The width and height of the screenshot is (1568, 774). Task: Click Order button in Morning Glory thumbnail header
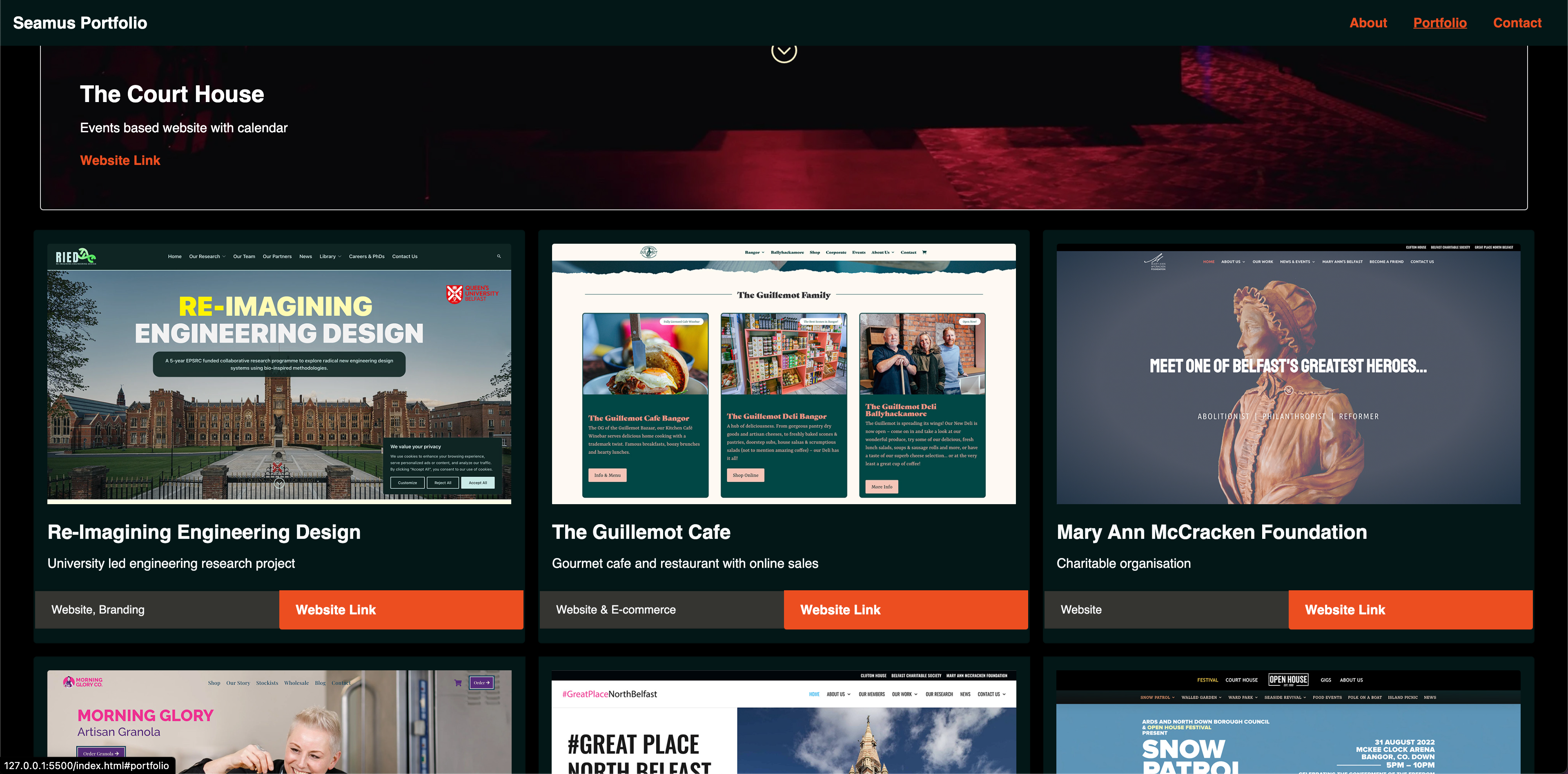pyautogui.click(x=481, y=683)
